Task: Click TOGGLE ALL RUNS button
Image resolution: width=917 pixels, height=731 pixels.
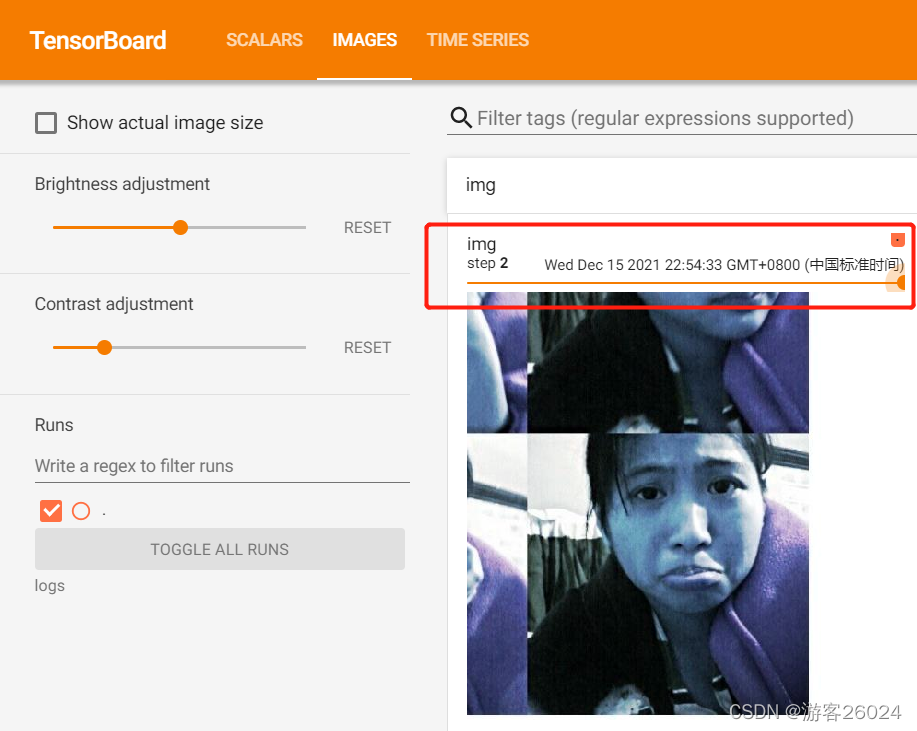Action: pos(220,549)
